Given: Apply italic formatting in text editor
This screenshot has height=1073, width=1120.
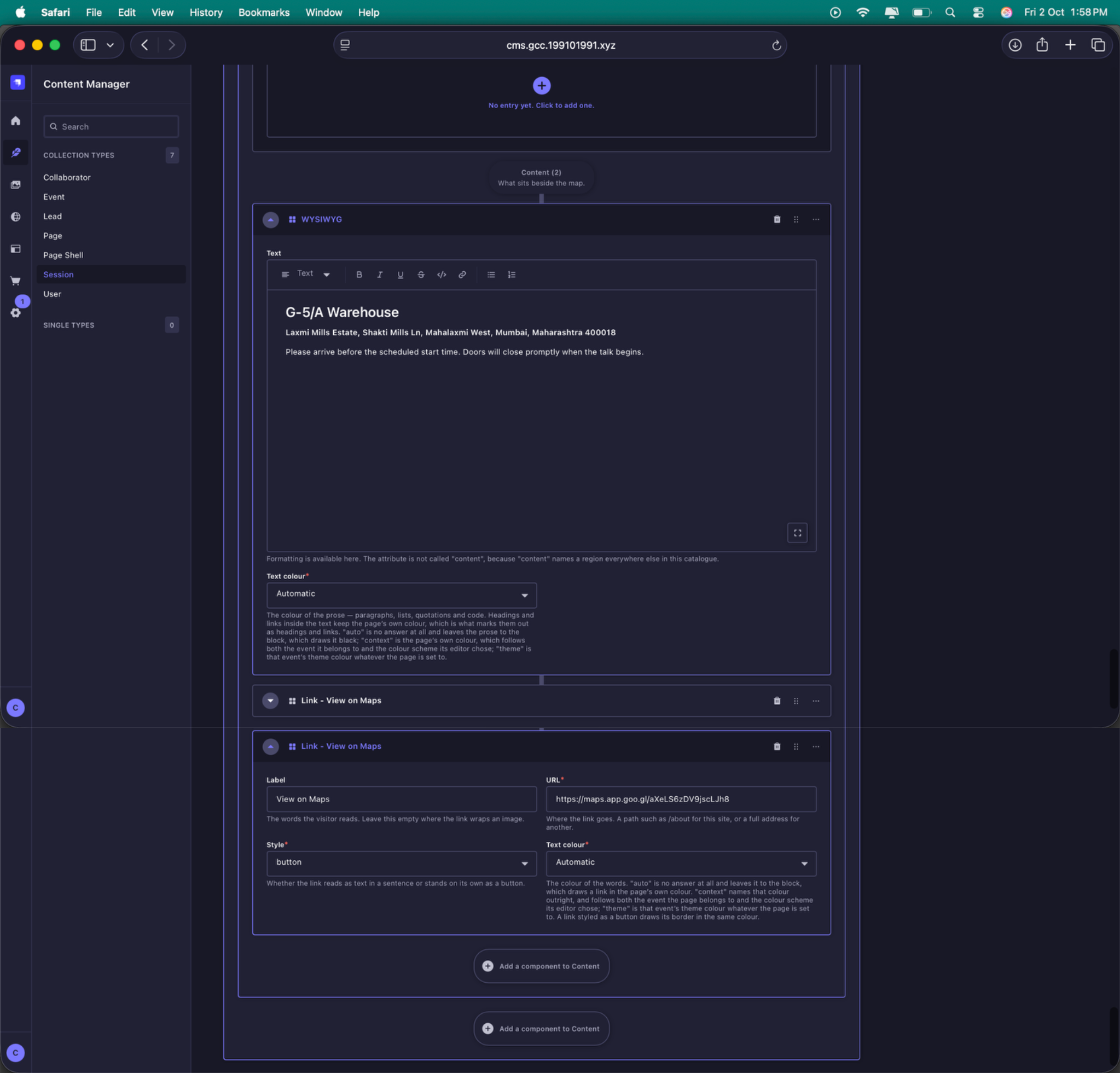Looking at the screenshot, I should 379,275.
